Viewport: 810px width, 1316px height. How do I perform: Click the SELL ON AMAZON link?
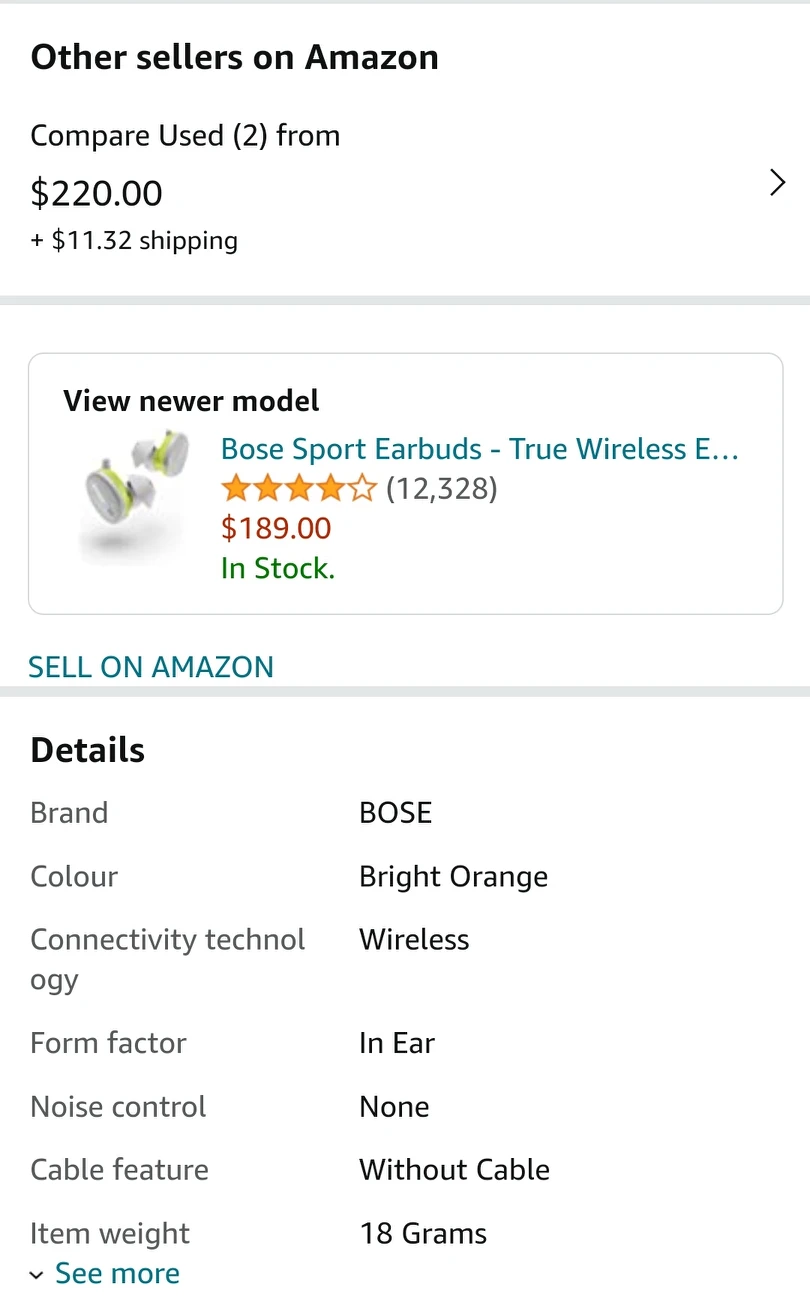151,667
